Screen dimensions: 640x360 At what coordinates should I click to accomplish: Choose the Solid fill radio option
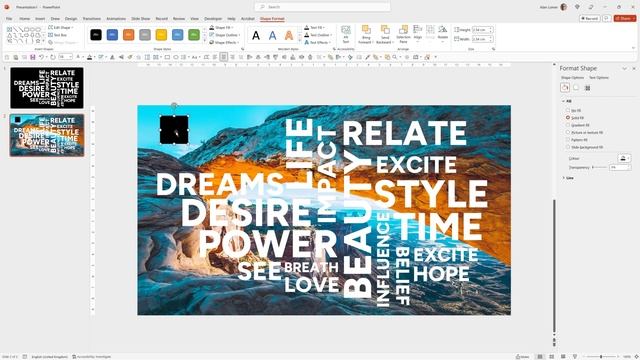[575, 118]
